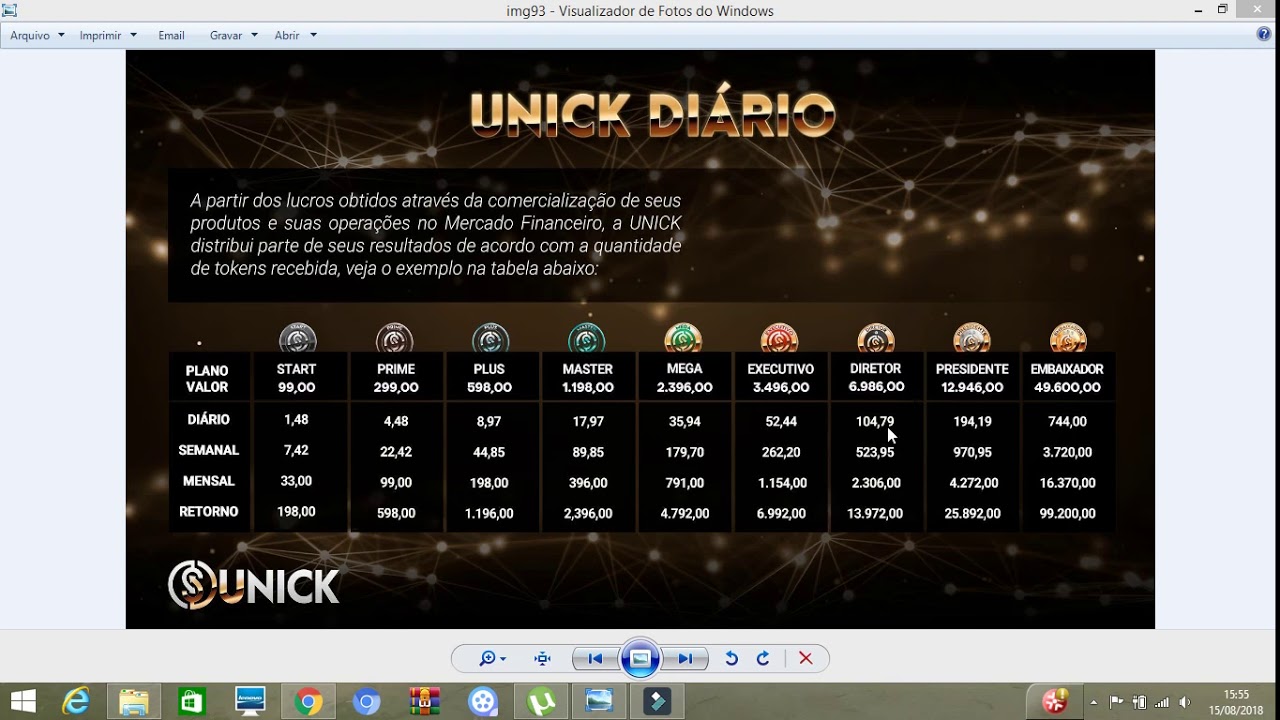Open File Explorer from taskbar
Viewport: 1280px width, 720px height.
pos(133,701)
